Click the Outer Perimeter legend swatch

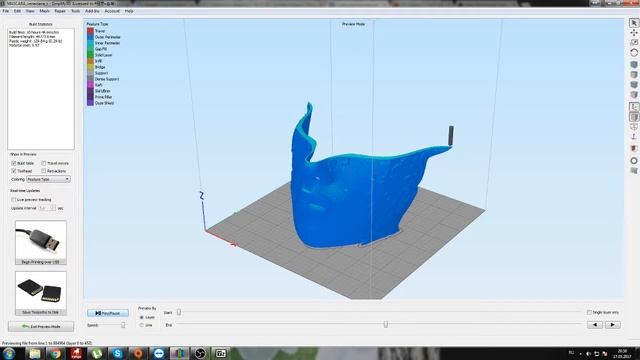pos(90,37)
